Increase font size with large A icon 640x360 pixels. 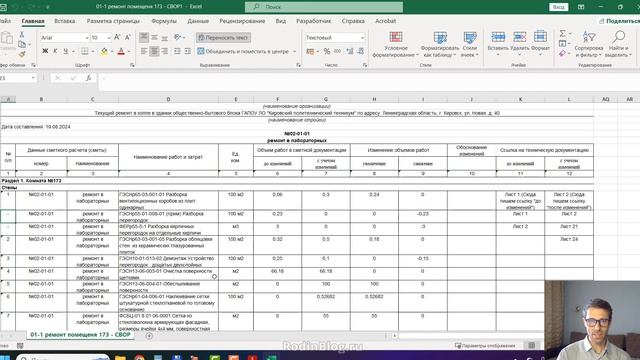pos(117,38)
